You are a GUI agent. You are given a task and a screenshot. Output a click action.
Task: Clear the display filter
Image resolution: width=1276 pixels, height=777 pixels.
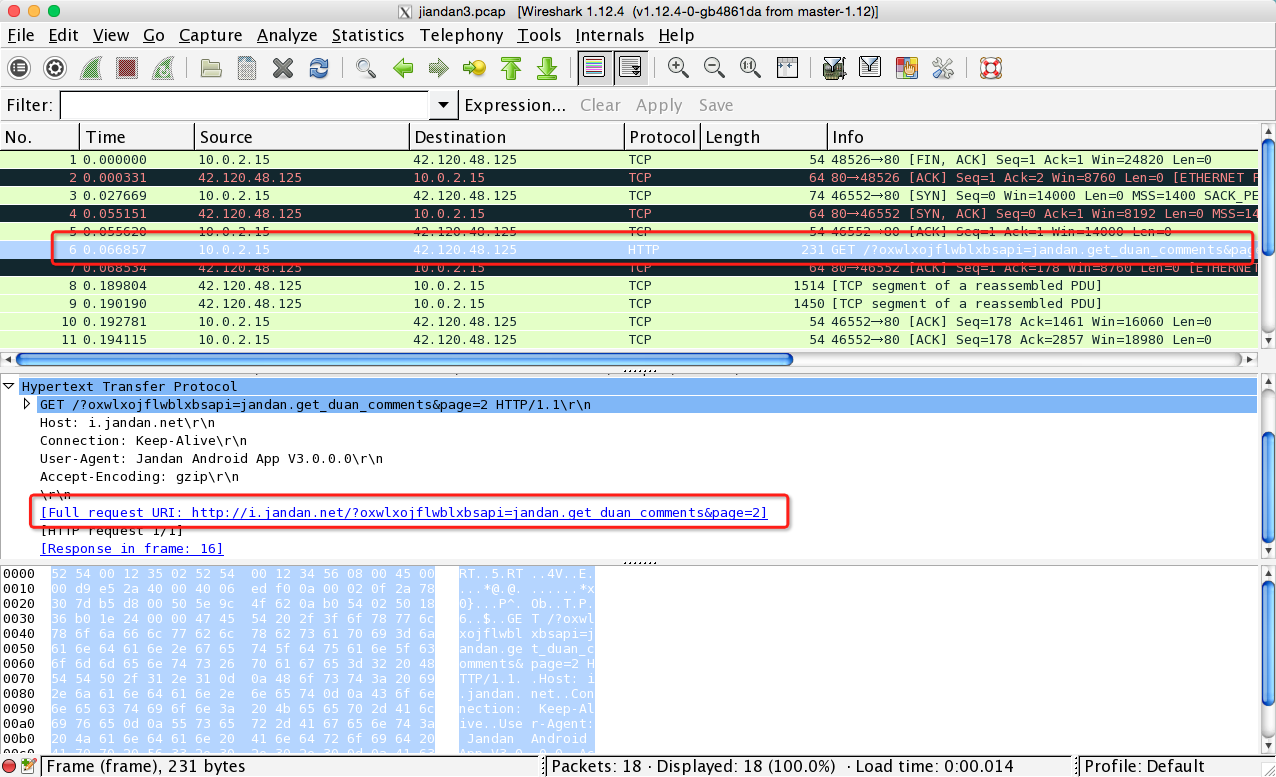pos(600,105)
